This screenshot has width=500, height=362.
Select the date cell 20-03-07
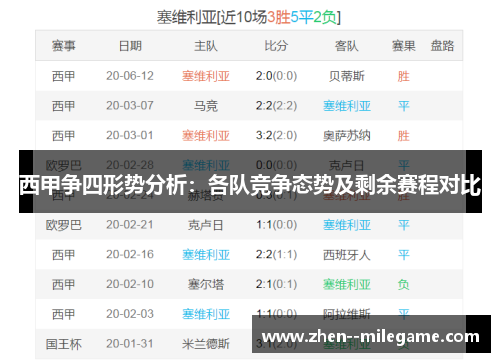pyautogui.click(x=130, y=106)
